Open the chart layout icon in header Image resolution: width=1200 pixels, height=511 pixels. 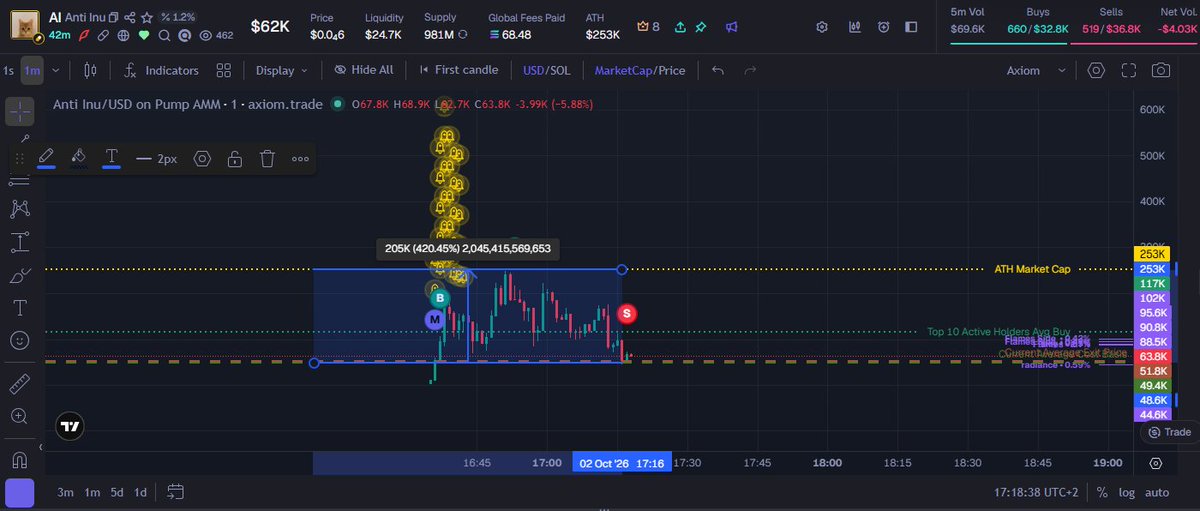(854, 27)
